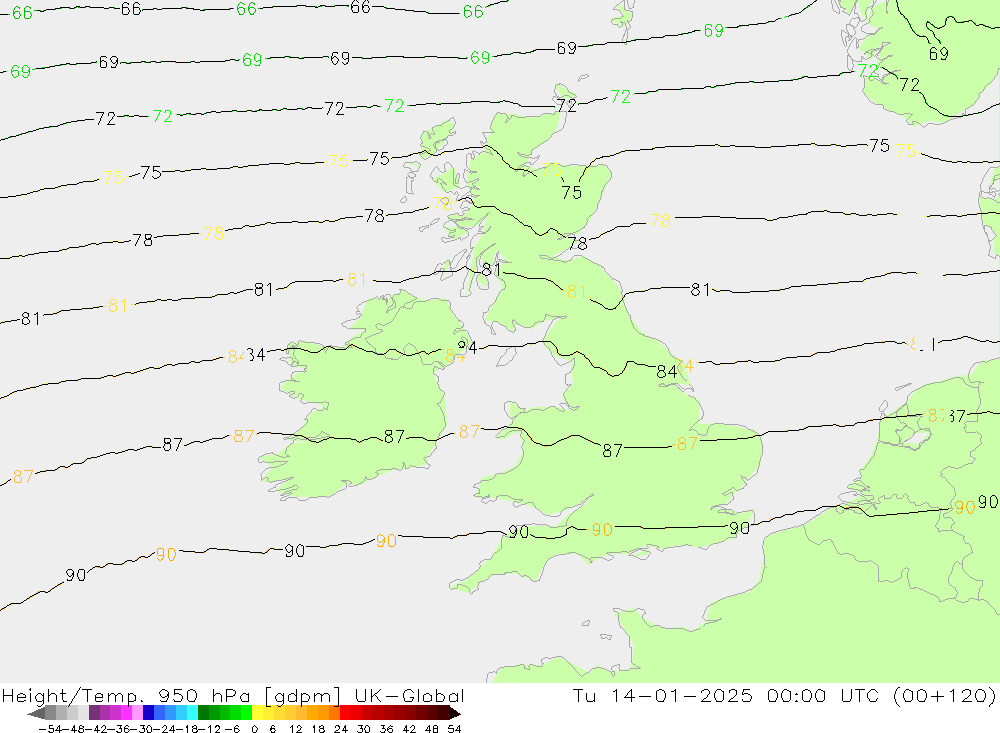Click the black 90 label over Cornwall
This screenshot has height=733, width=1000.
tap(518, 532)
